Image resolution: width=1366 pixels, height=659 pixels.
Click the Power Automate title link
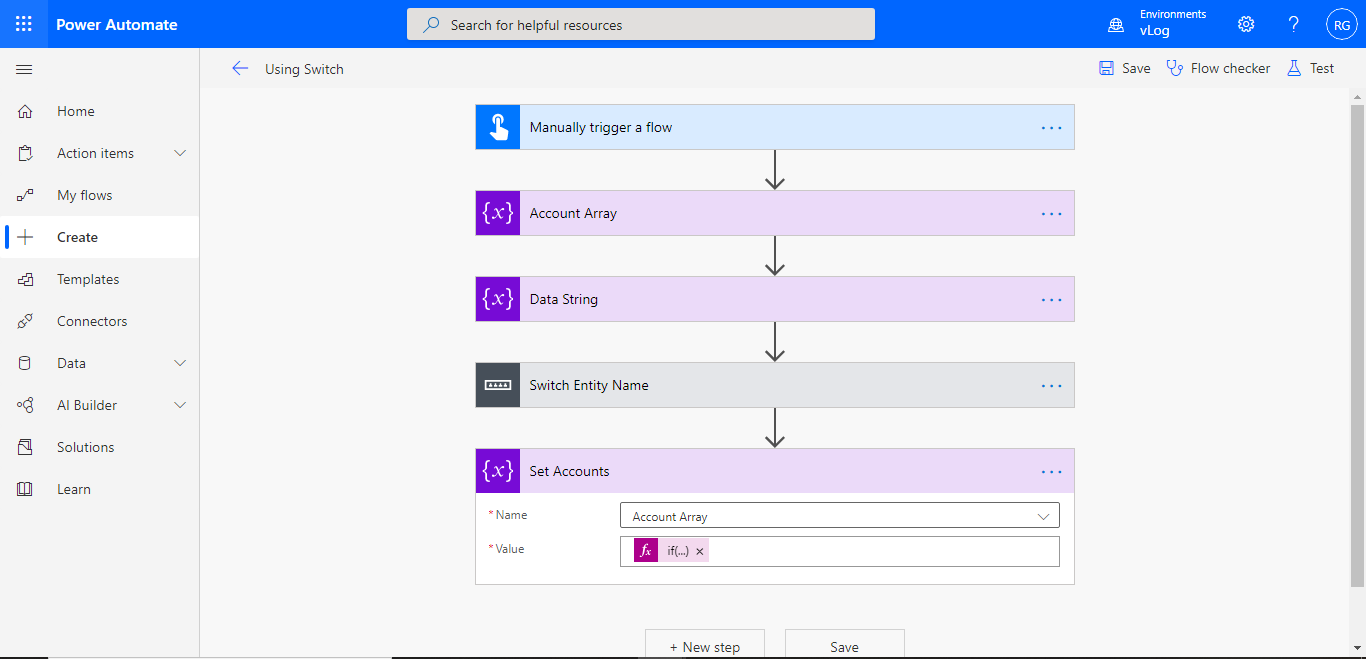pyautogui.click(x=117, y=24)
